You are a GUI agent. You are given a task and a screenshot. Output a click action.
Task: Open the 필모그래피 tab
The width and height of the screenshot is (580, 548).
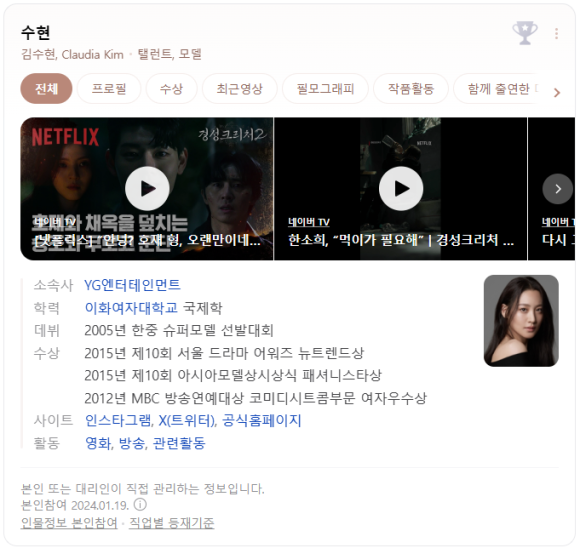pos(326,89)
